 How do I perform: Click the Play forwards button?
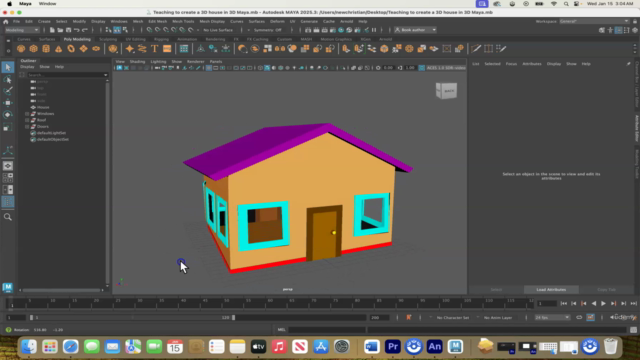604,303
